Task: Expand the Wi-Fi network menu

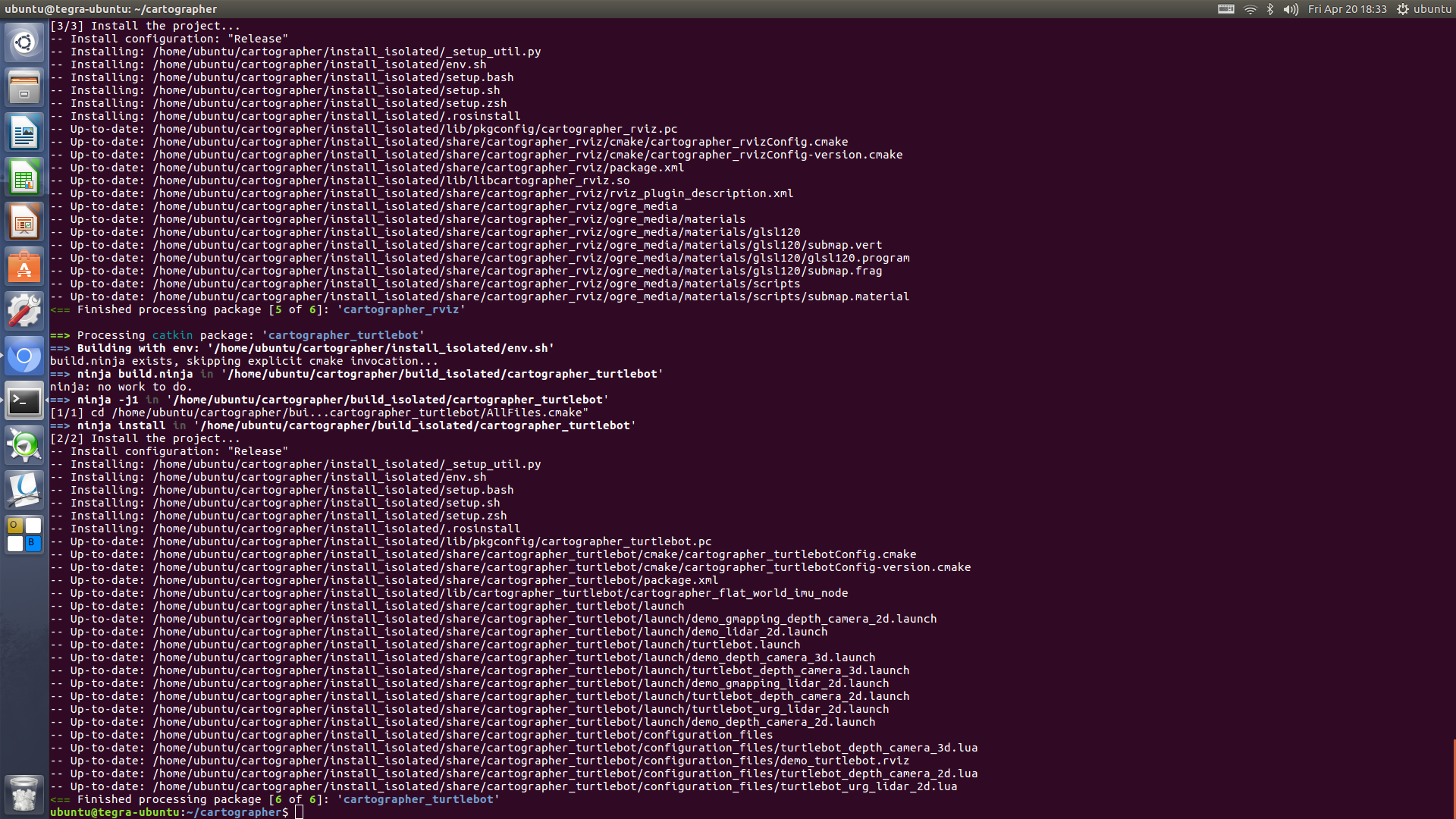Action: [x=1250, y=9]
